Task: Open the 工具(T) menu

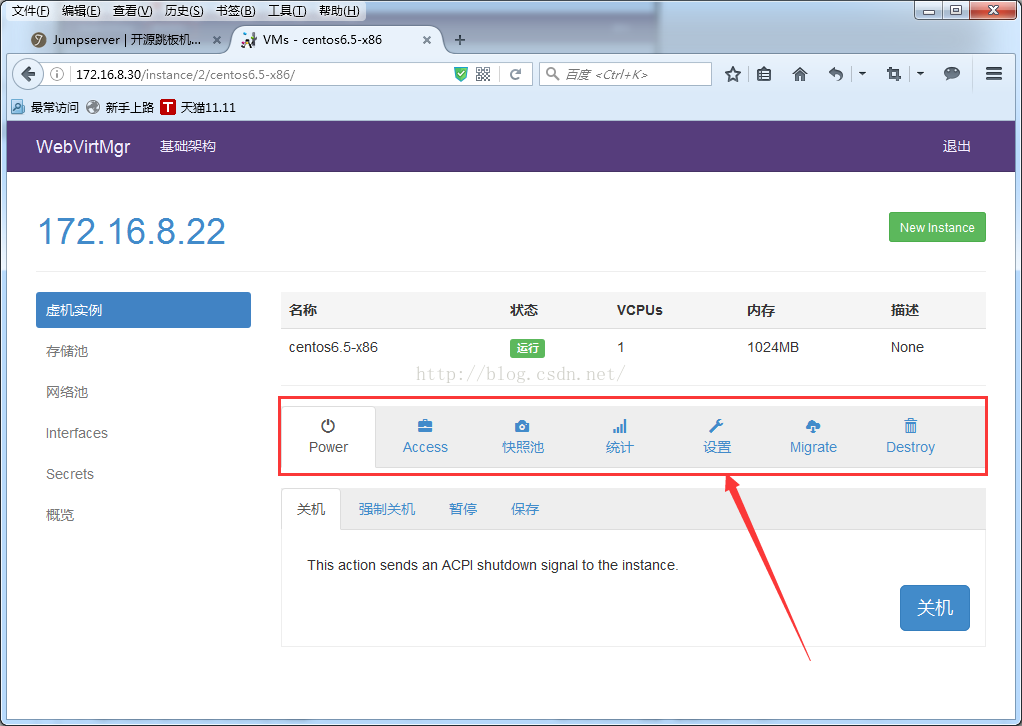Action: [x=287, y=11]
